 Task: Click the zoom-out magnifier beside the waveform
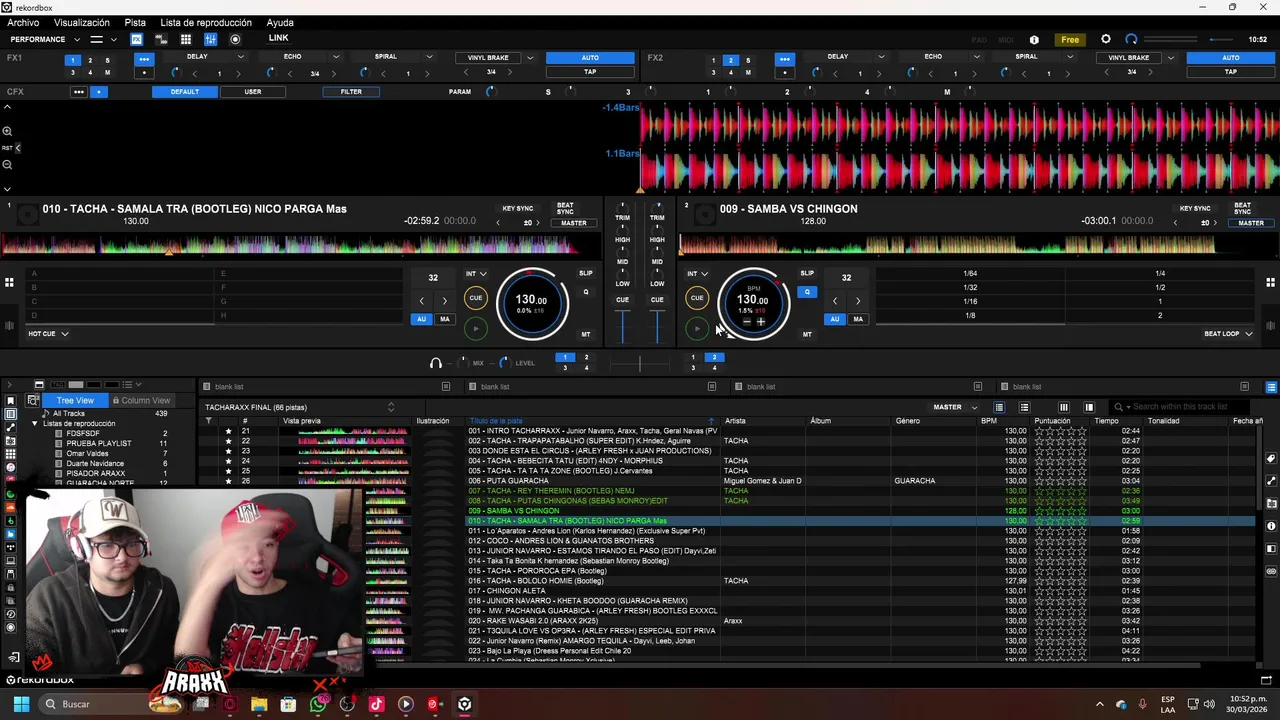tap(7, 164)
